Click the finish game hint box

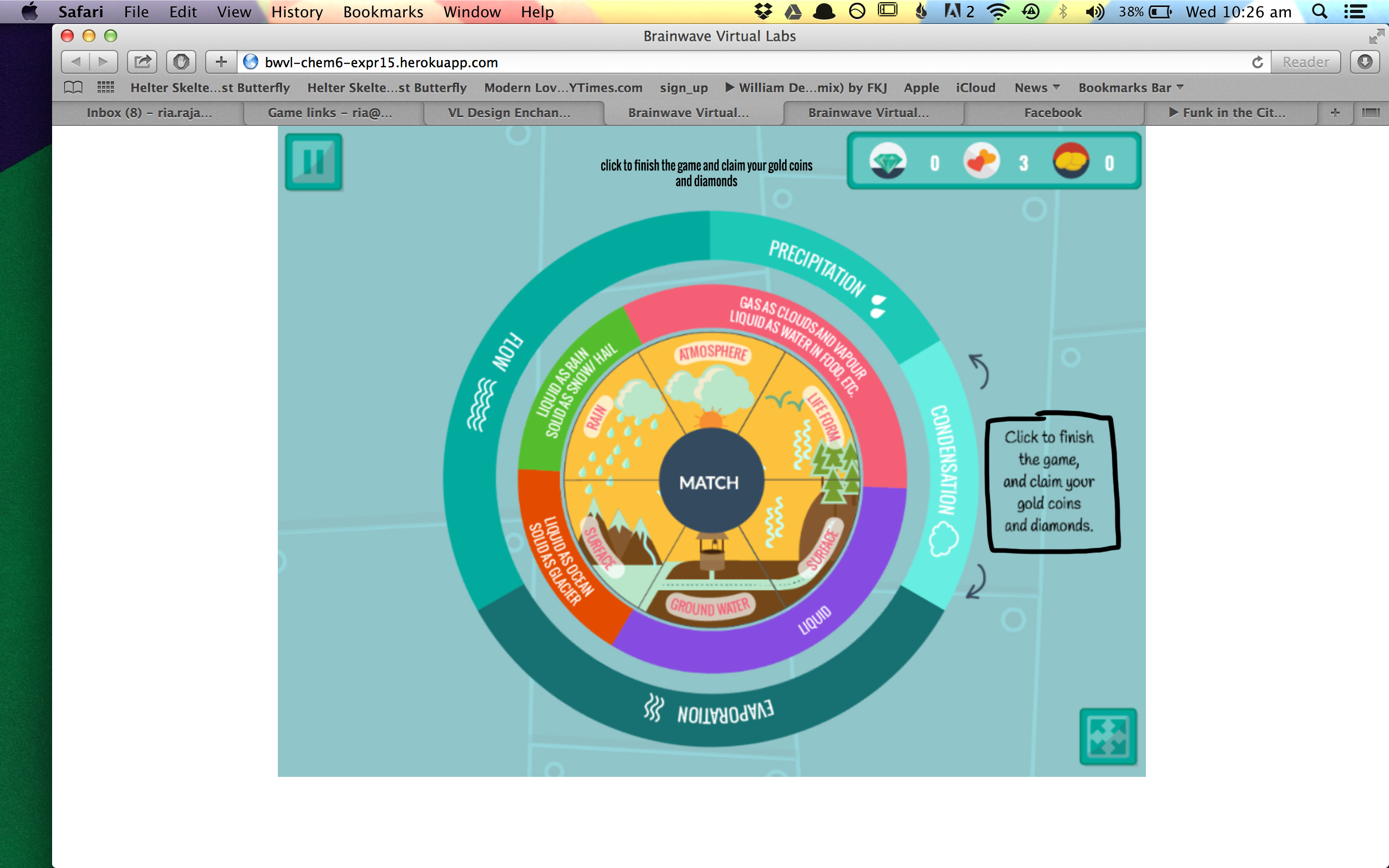click(1053, 482)
